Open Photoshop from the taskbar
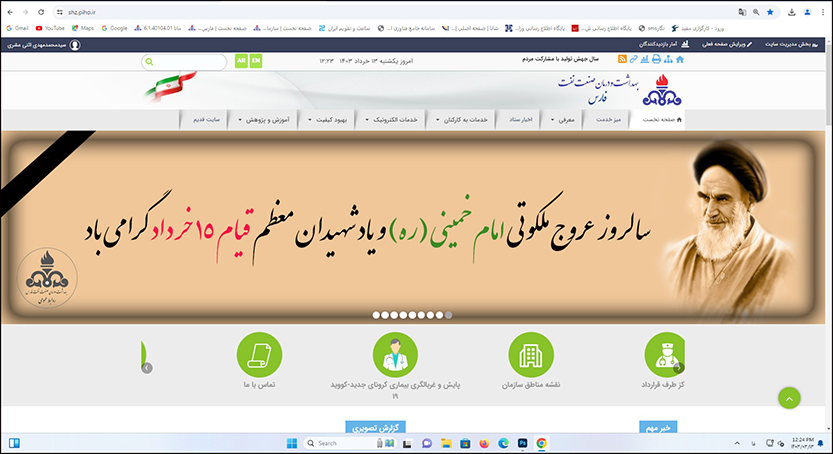 point(522,443)
